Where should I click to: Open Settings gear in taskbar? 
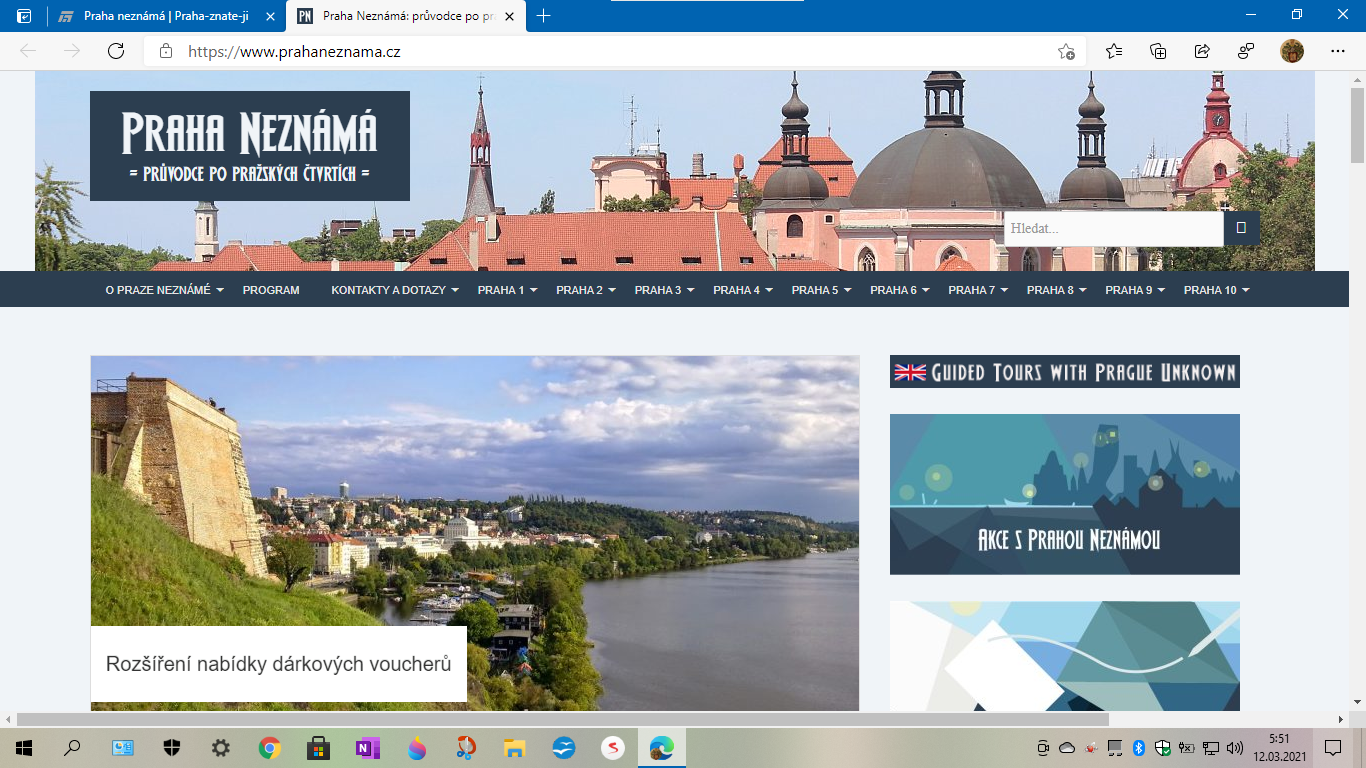coord(221,747)
